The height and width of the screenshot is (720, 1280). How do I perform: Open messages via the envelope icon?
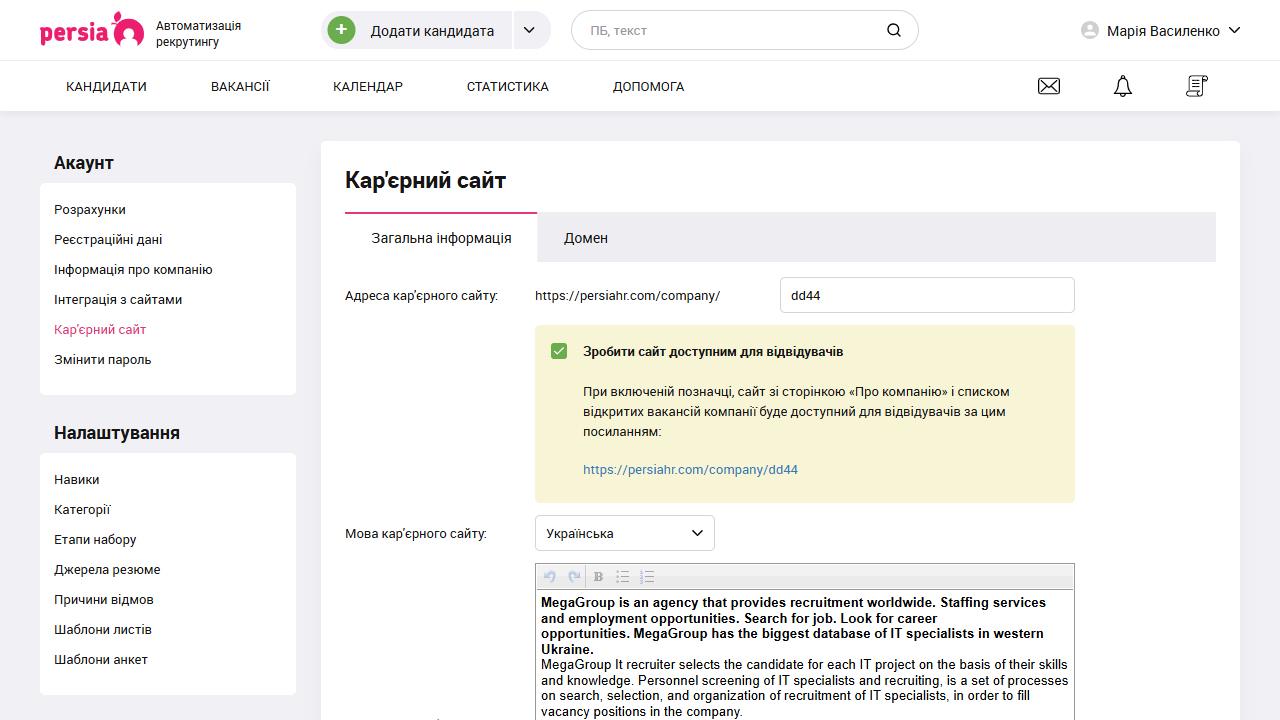pos(1048,86)
